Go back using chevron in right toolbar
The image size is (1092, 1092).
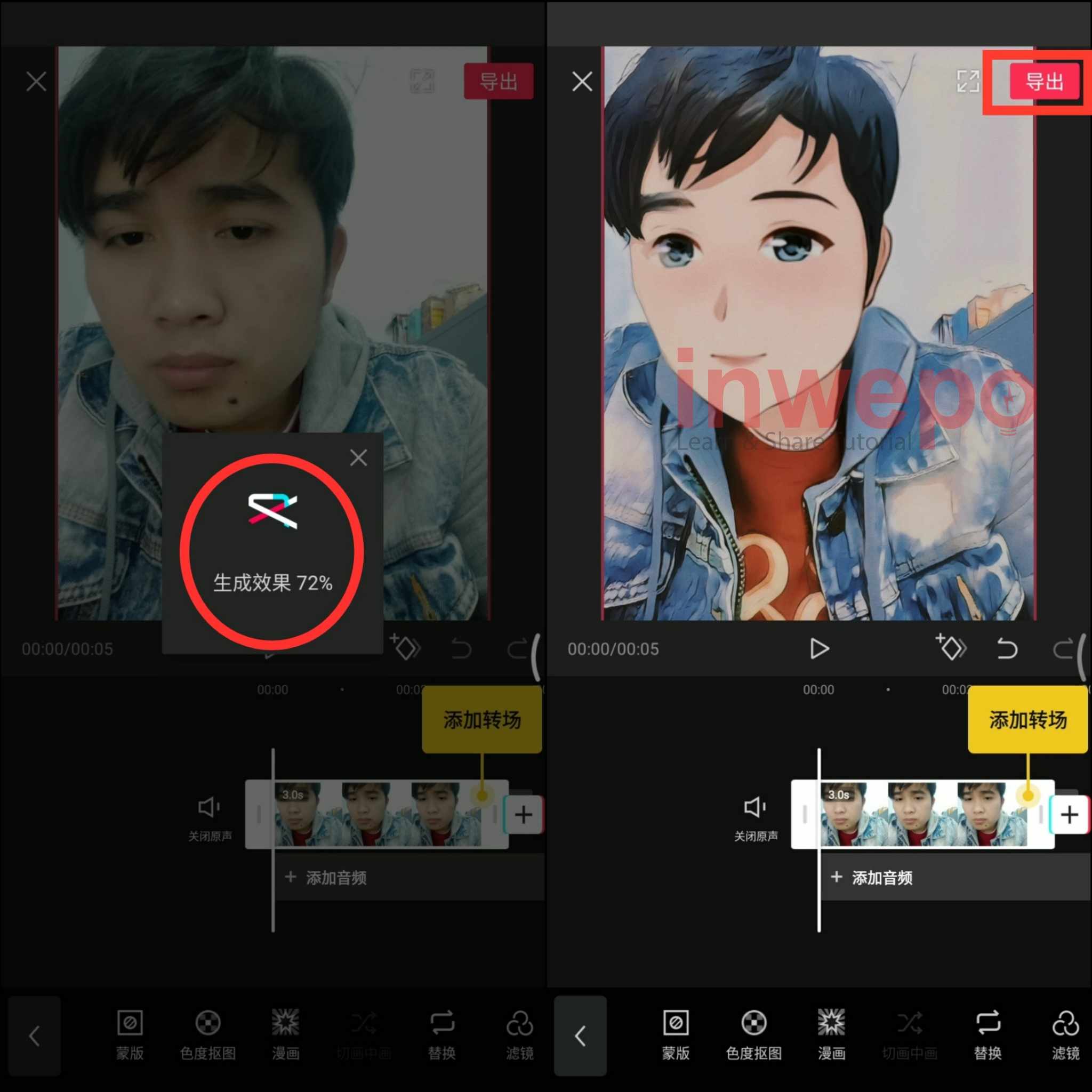pos(580,1036)
